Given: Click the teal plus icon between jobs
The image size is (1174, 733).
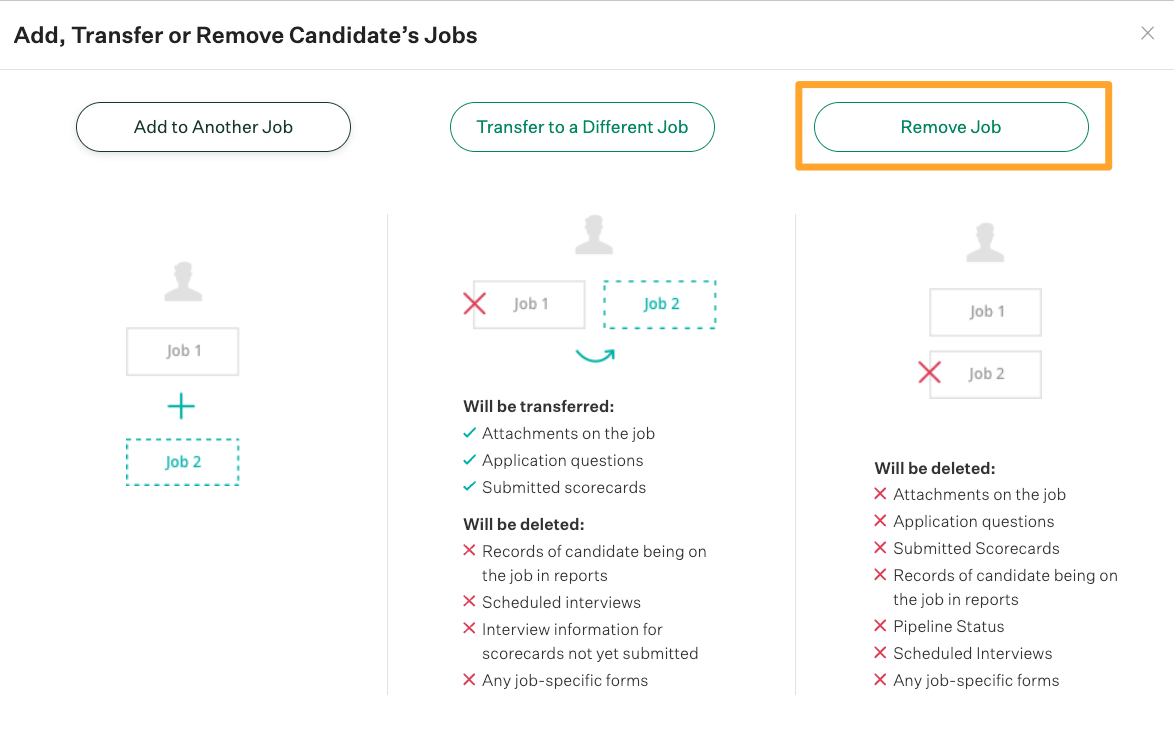Looking at the screenshot, I should click(181, 407).
